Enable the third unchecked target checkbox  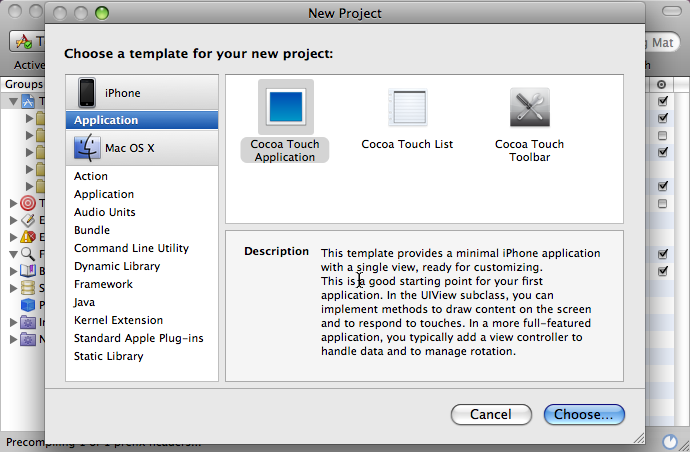click(662, 135)
